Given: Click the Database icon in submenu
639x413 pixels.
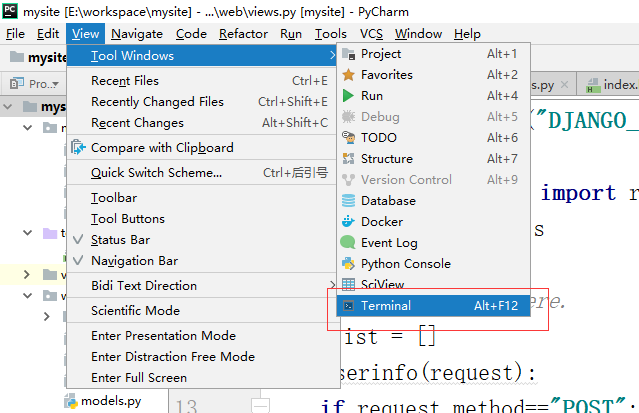Looking at the screenshot, I should (348, 201).
